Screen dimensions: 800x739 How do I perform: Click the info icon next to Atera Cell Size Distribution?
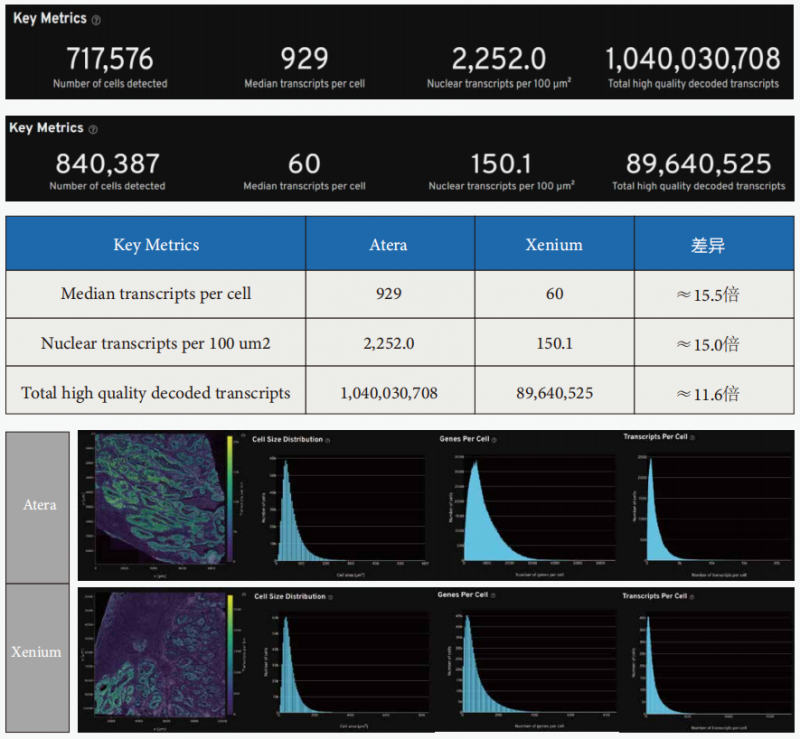click(328, 440)
